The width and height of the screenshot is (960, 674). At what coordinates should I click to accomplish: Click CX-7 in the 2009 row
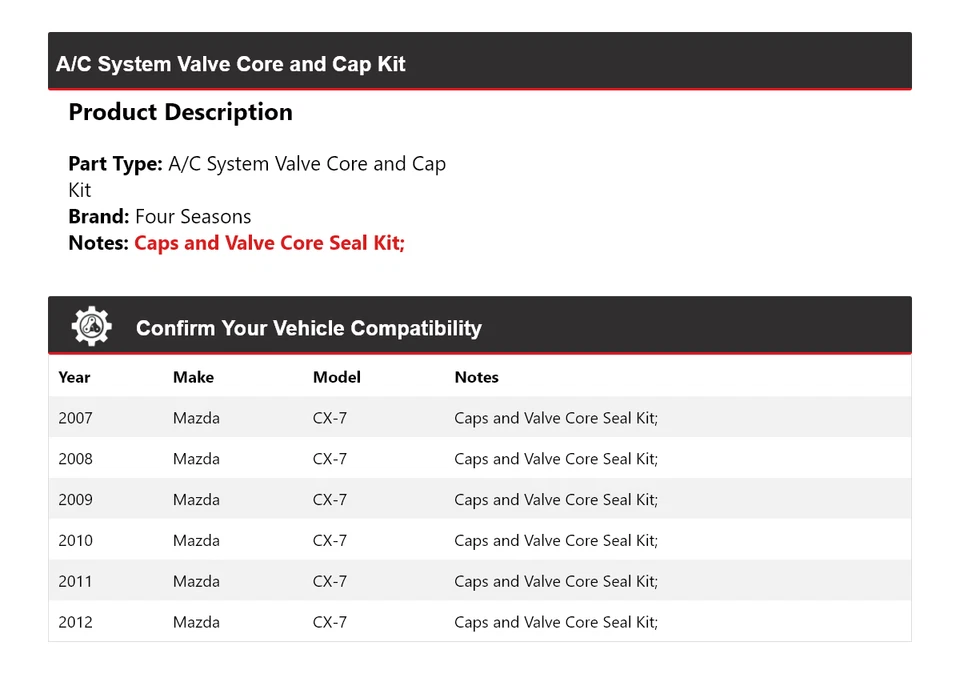click(330, 500)
